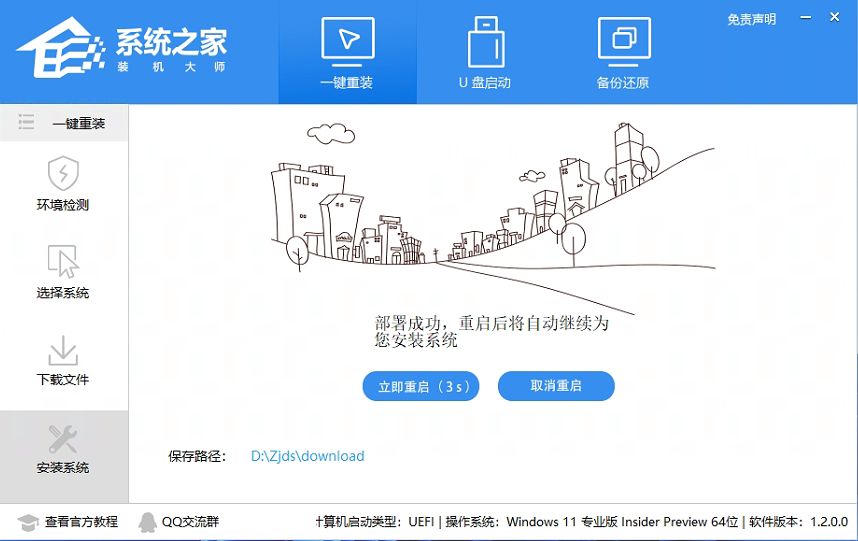Screen dimensions: 858x541
Task: Open the D:\Zjds\download save path link
Action: pyautogui.click(x=307, y=456)
